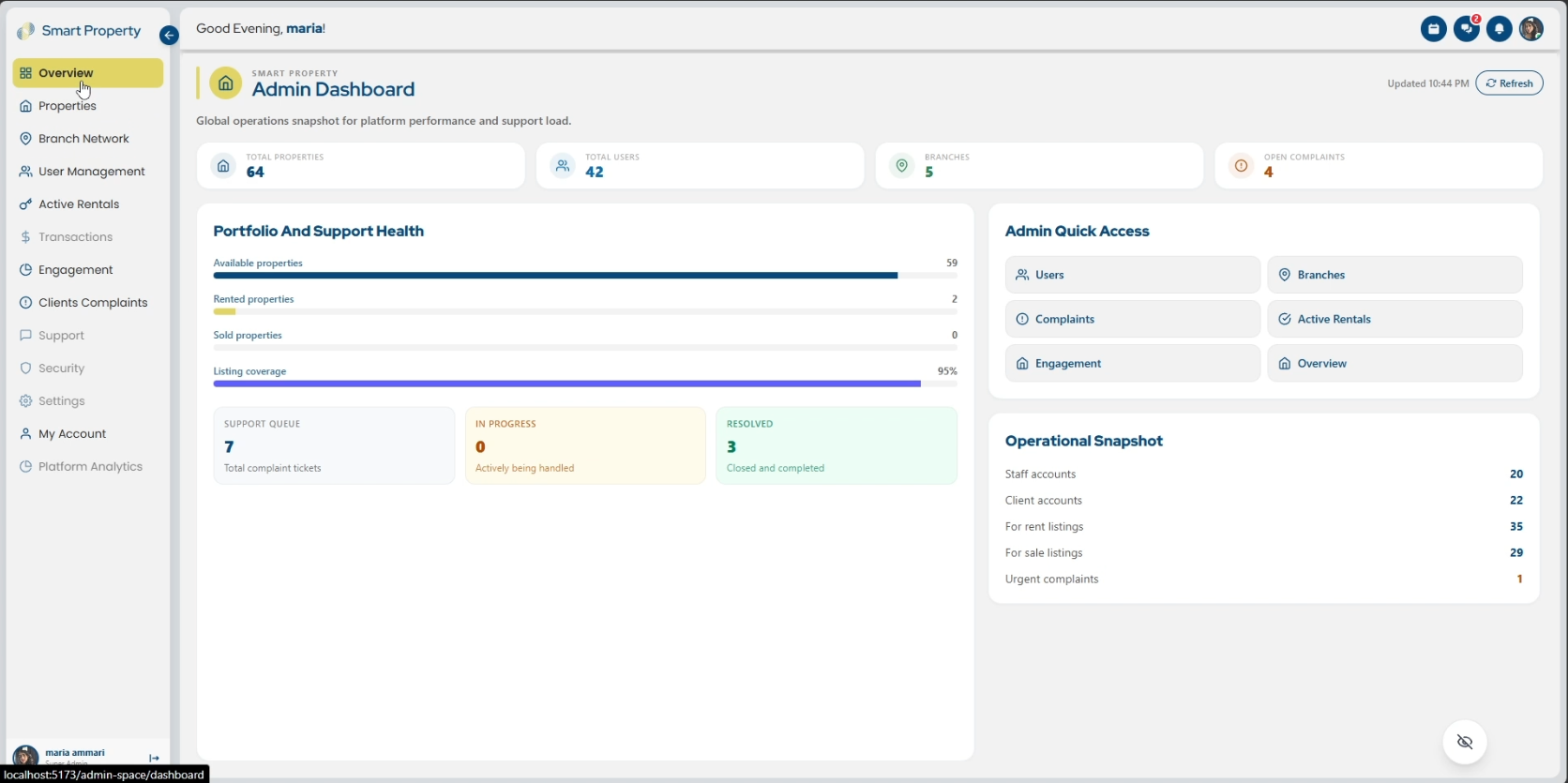Viewport: 1568px width, 783px height.
Task: Open the calendar icon in the top bar
Action: pos(1433,29)
